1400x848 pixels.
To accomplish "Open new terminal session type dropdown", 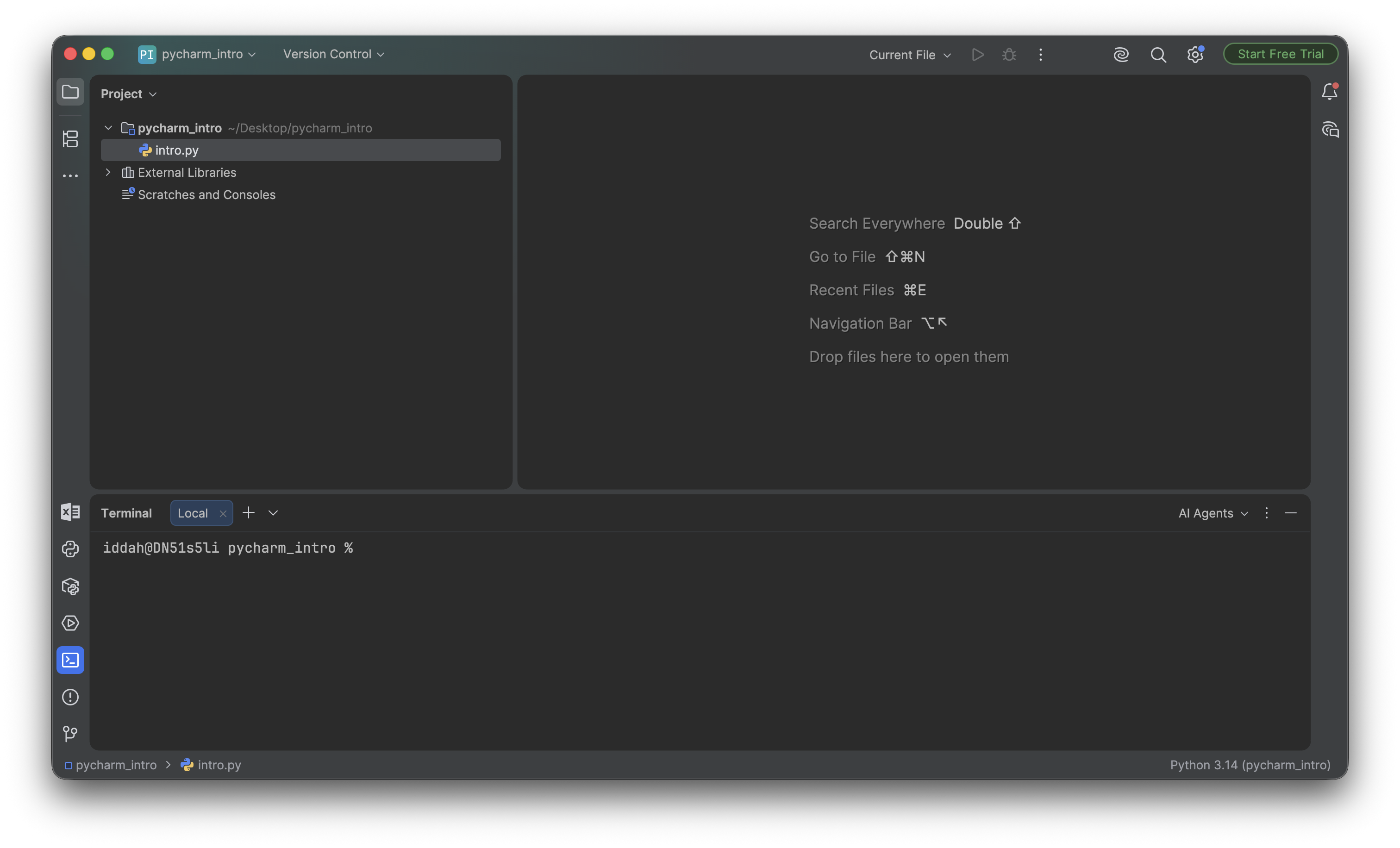I will (273, 513).
